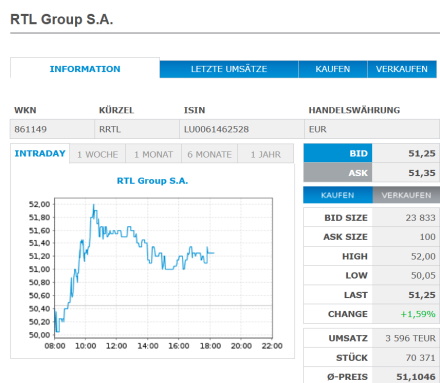
Task: Click the RTL Group S.A. page heading
Action: pyautogui.click(x=62, y=19)
